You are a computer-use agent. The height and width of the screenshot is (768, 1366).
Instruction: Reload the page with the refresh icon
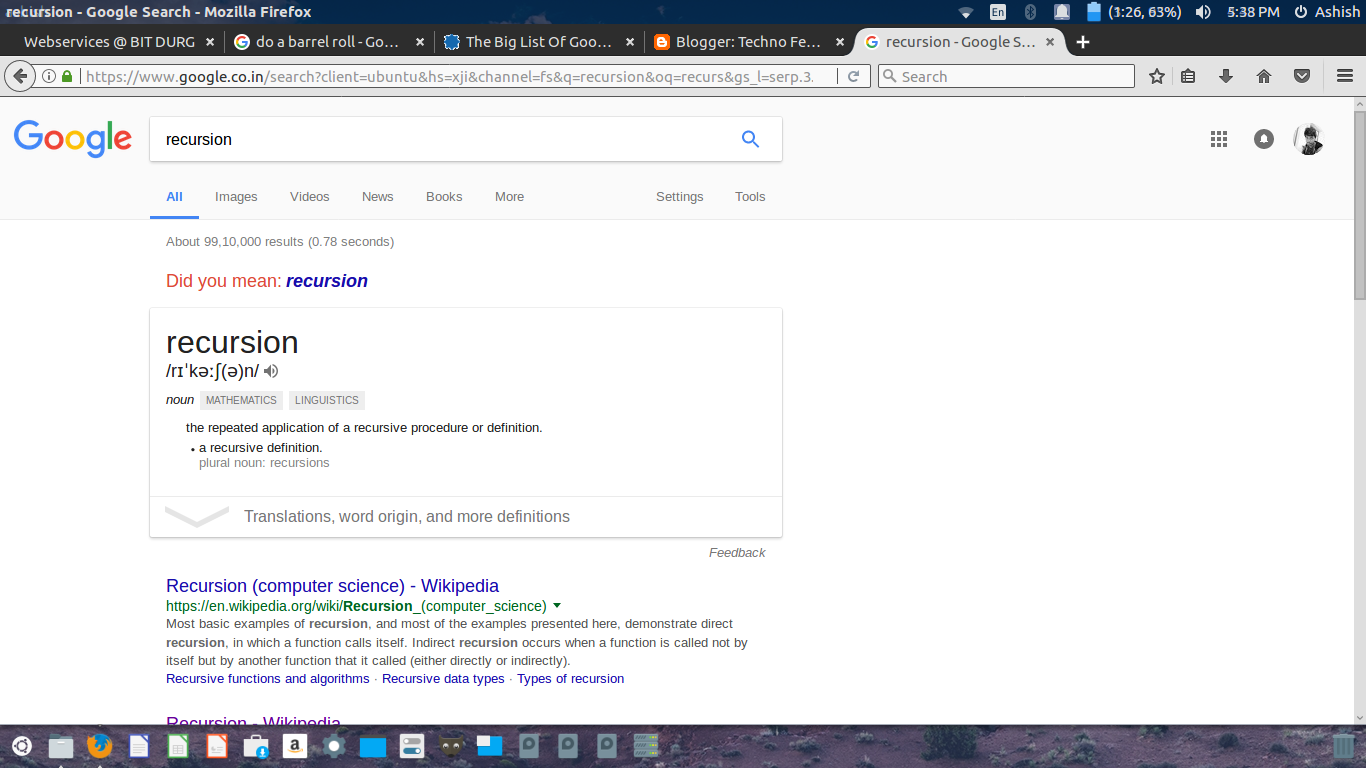pyautogui.click(x=853, y=77)
